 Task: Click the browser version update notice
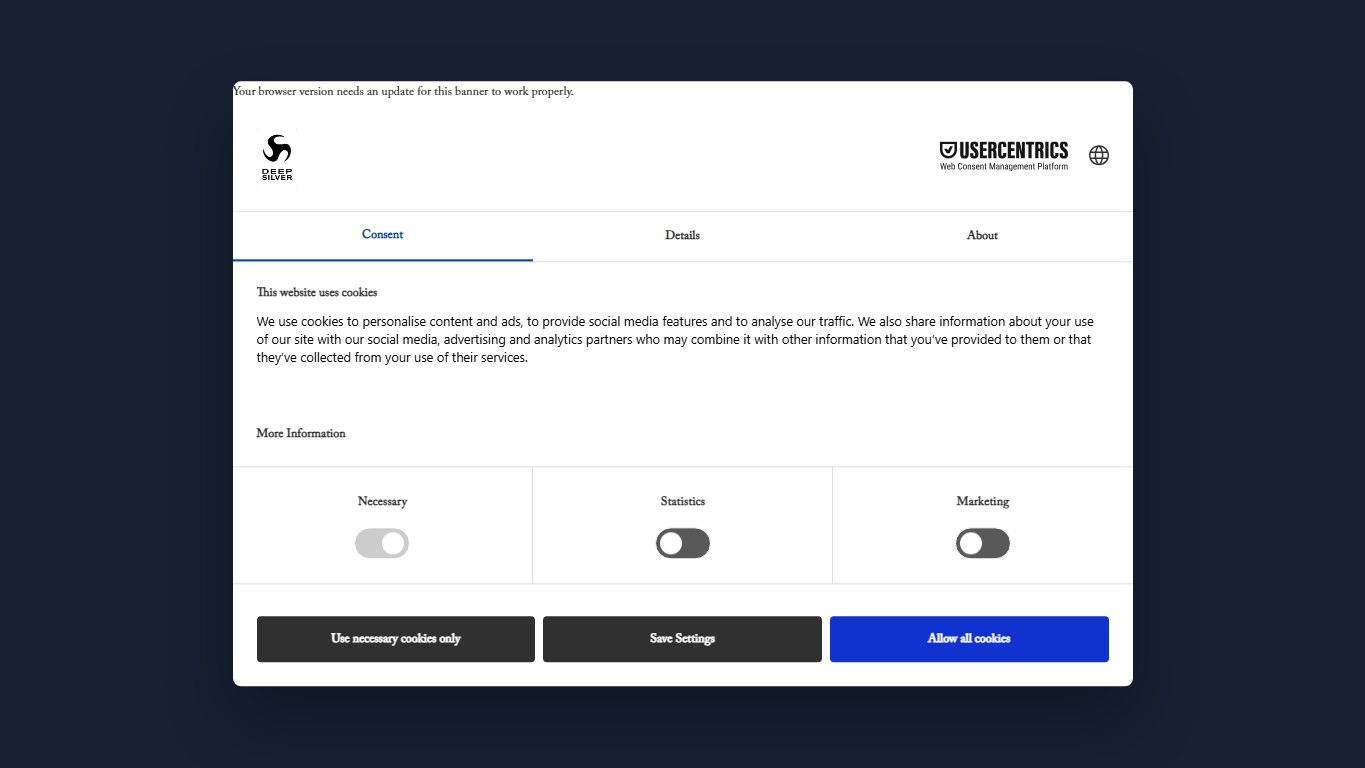[403, 91]
